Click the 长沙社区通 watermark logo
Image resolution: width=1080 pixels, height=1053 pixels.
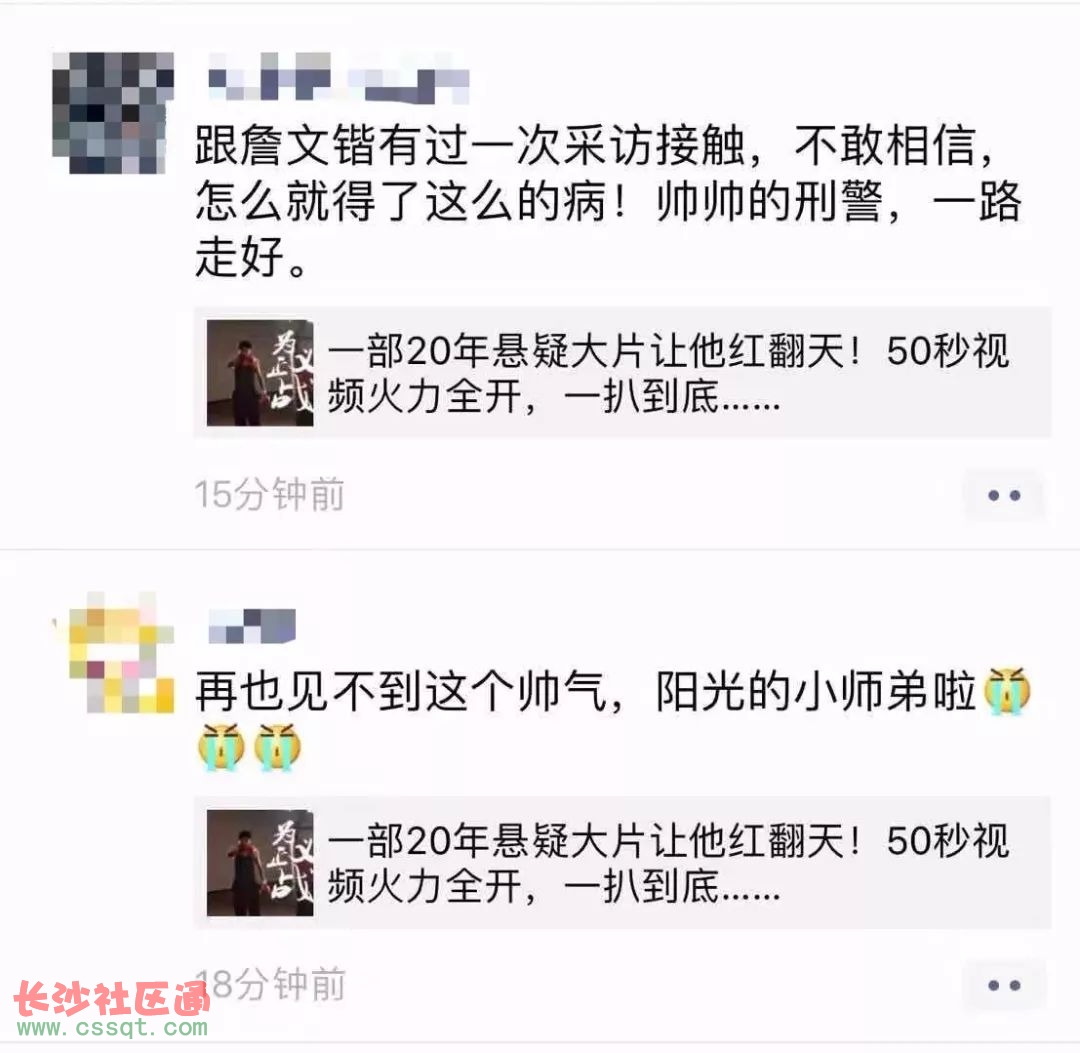112,998
